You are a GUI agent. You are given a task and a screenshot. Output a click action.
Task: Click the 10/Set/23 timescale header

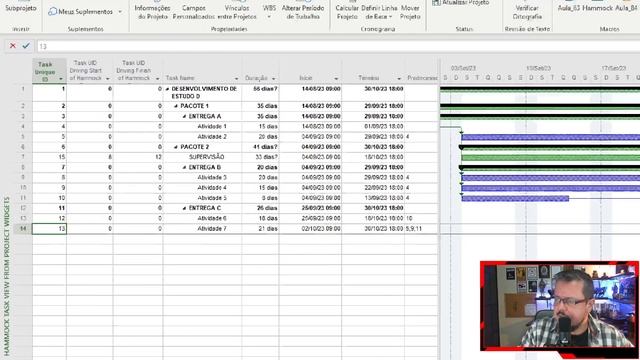pos(538,68)
